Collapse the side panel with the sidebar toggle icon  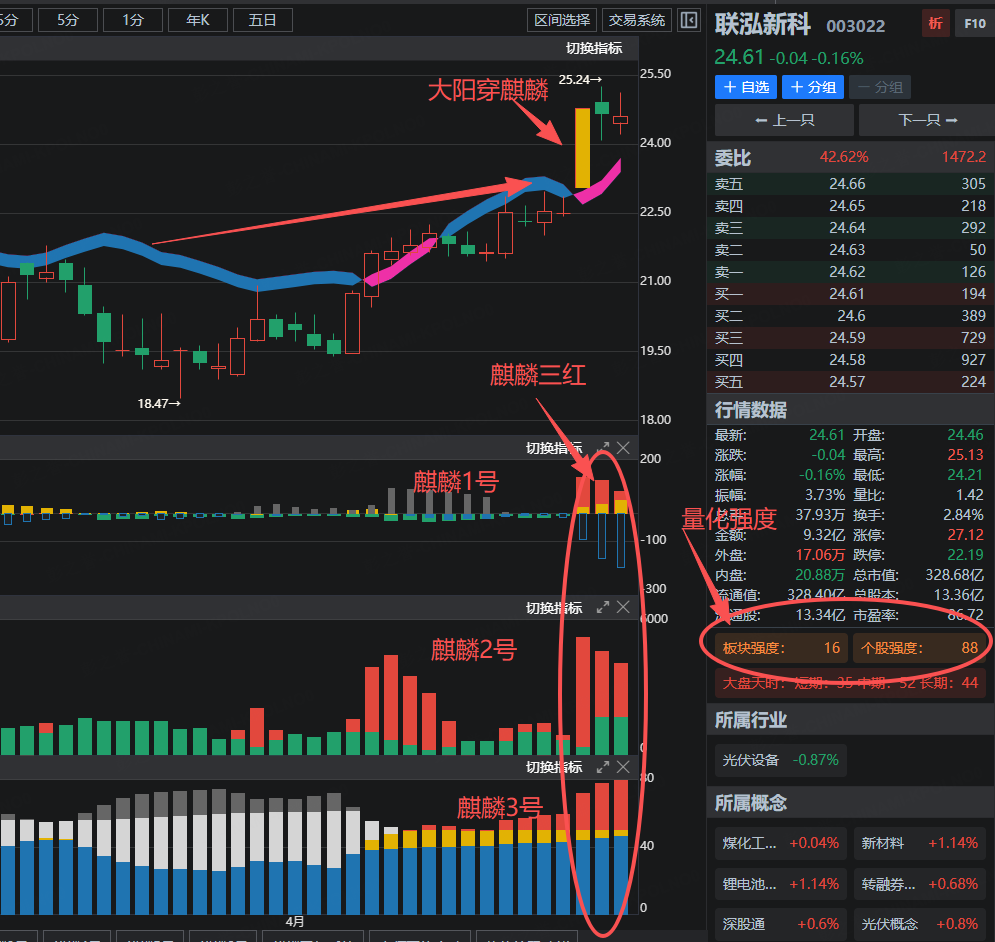[689, 20]
